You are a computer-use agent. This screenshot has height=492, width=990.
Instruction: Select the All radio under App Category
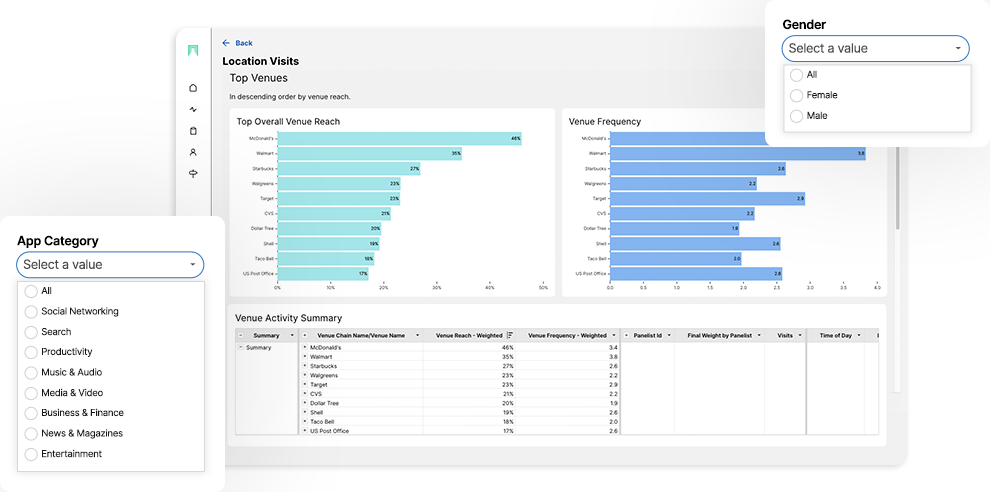[x=31, y=291]
